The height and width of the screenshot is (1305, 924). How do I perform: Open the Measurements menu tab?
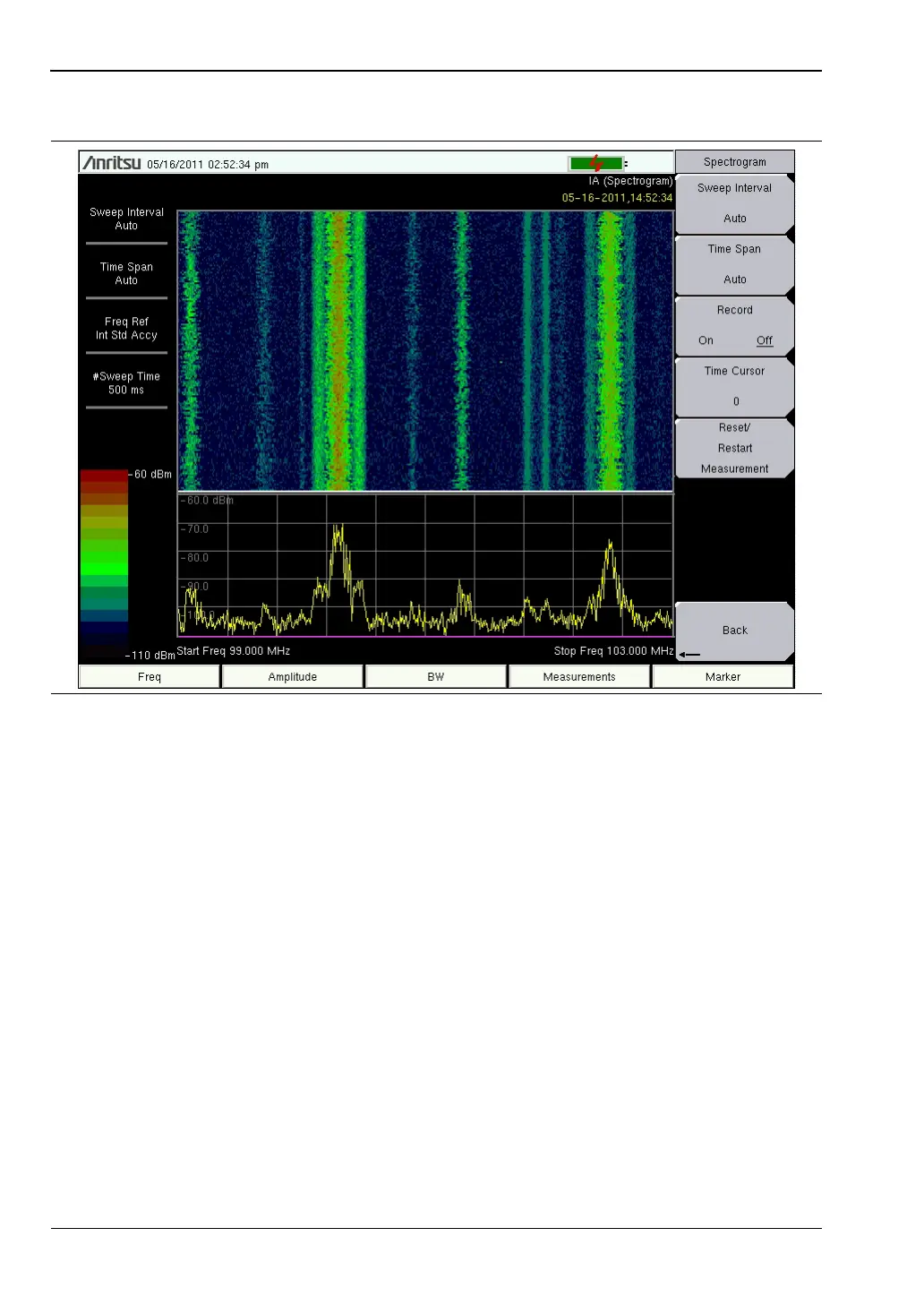tap(579, 676)
